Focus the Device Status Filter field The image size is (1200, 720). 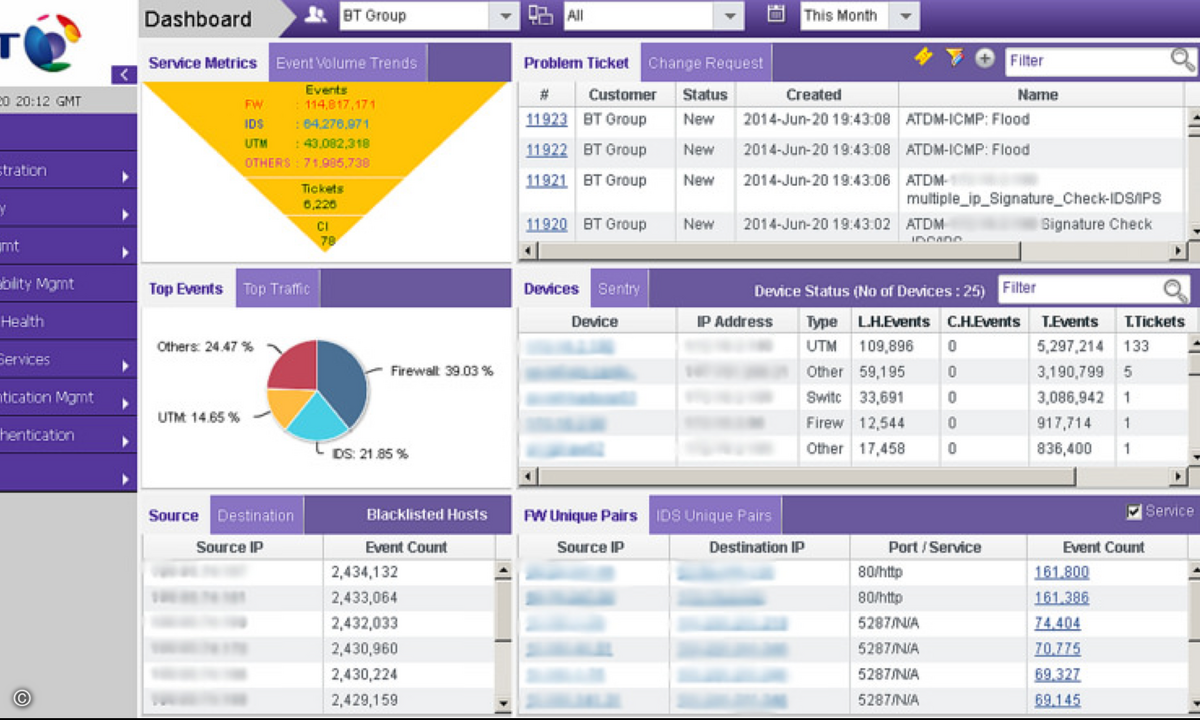click(x=1080, y=288)
